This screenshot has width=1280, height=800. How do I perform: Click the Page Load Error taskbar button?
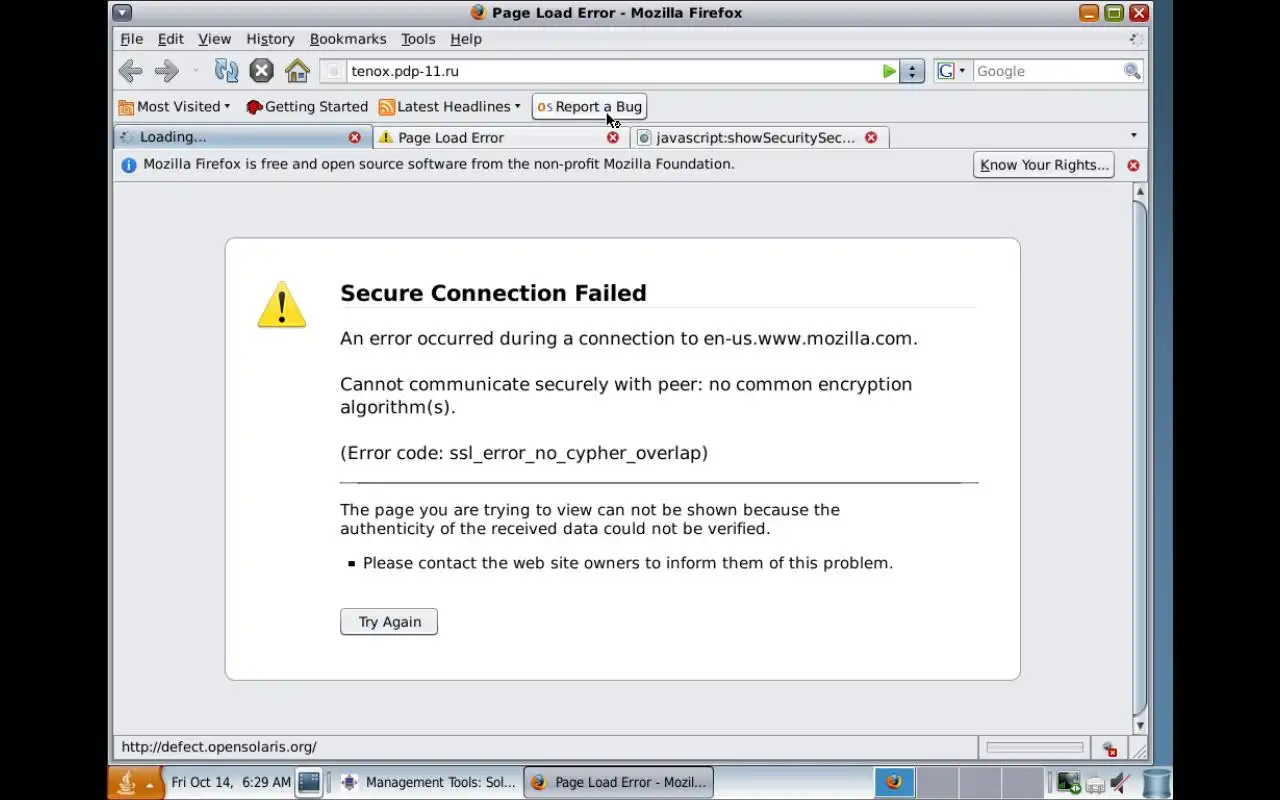619,783
